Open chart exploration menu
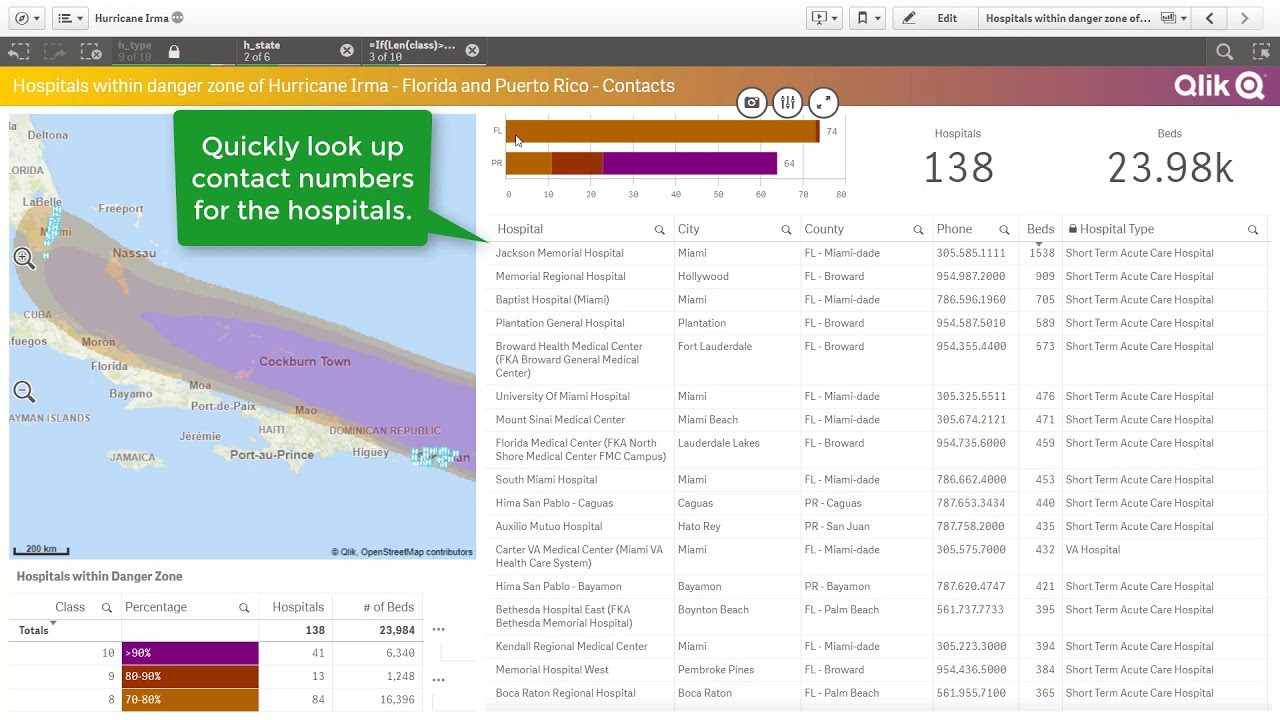Screen dimensions: 1280x720 coord(788,102)
